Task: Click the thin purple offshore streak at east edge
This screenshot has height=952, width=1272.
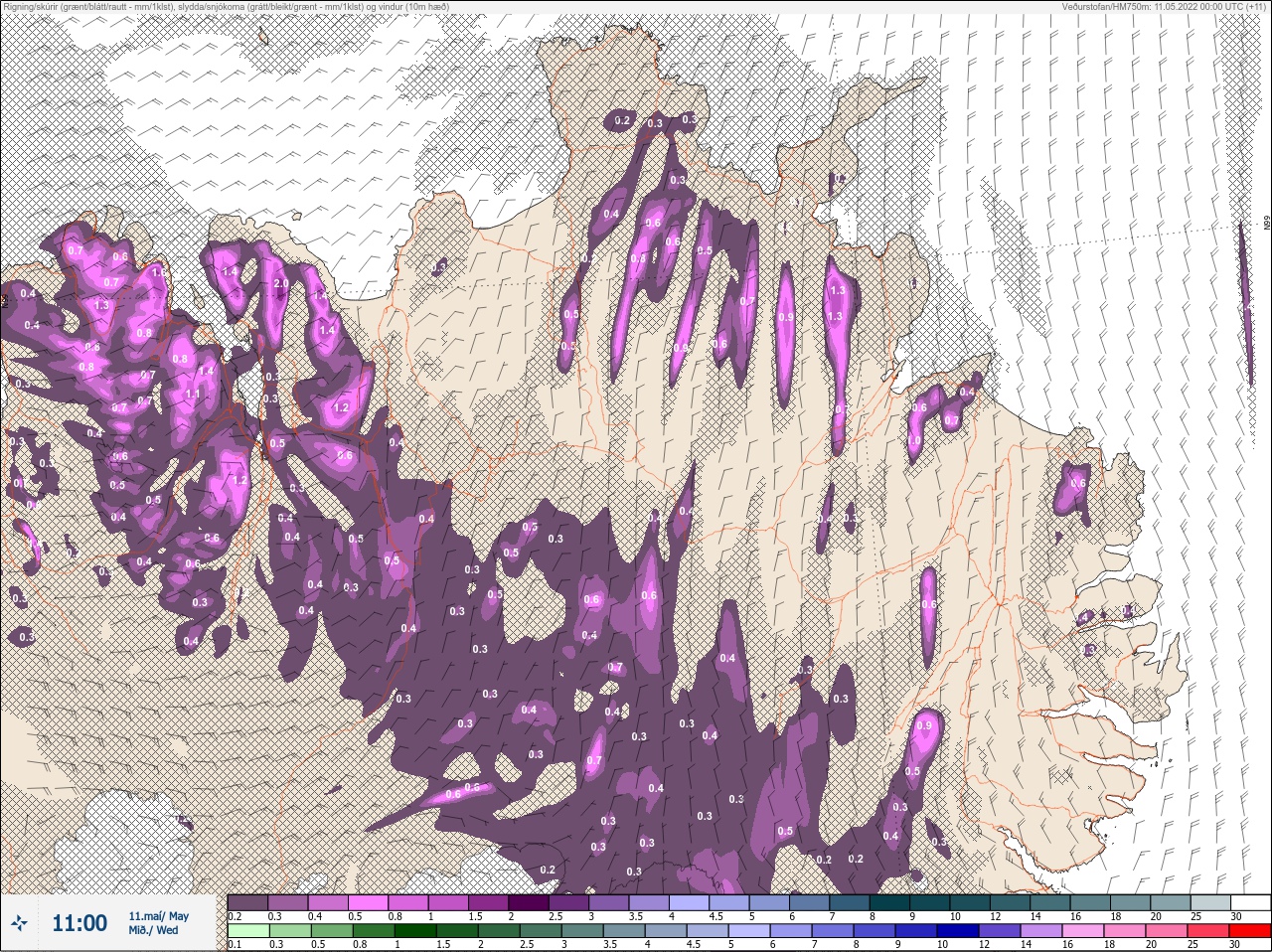Action: (x=1245, y=298)
